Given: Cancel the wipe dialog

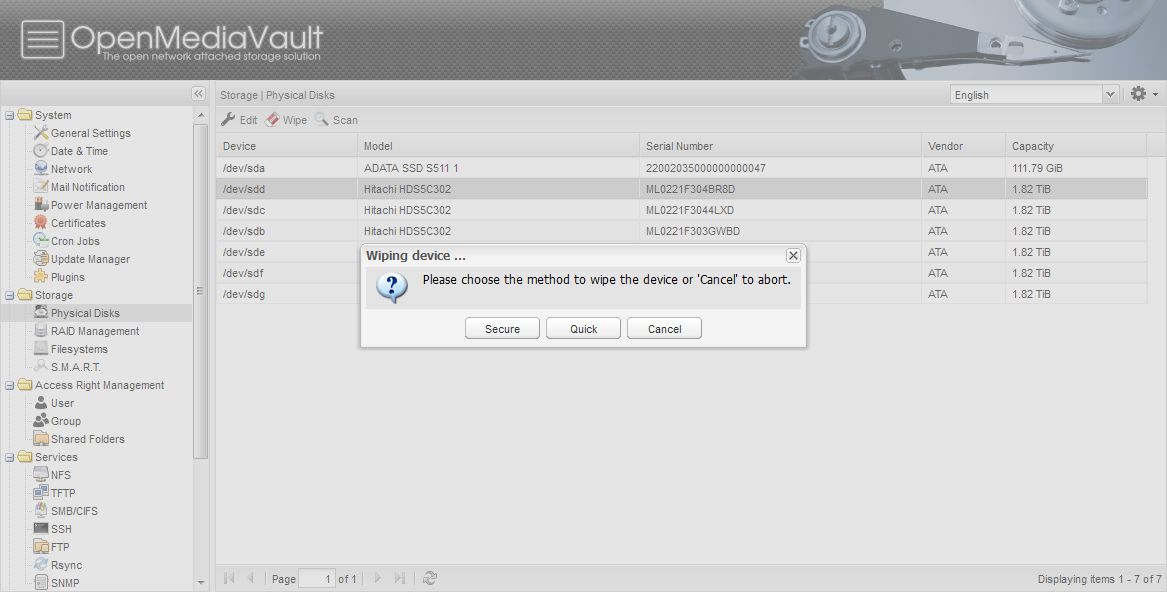Looking at the screenshot, I should tap(665, 328).
